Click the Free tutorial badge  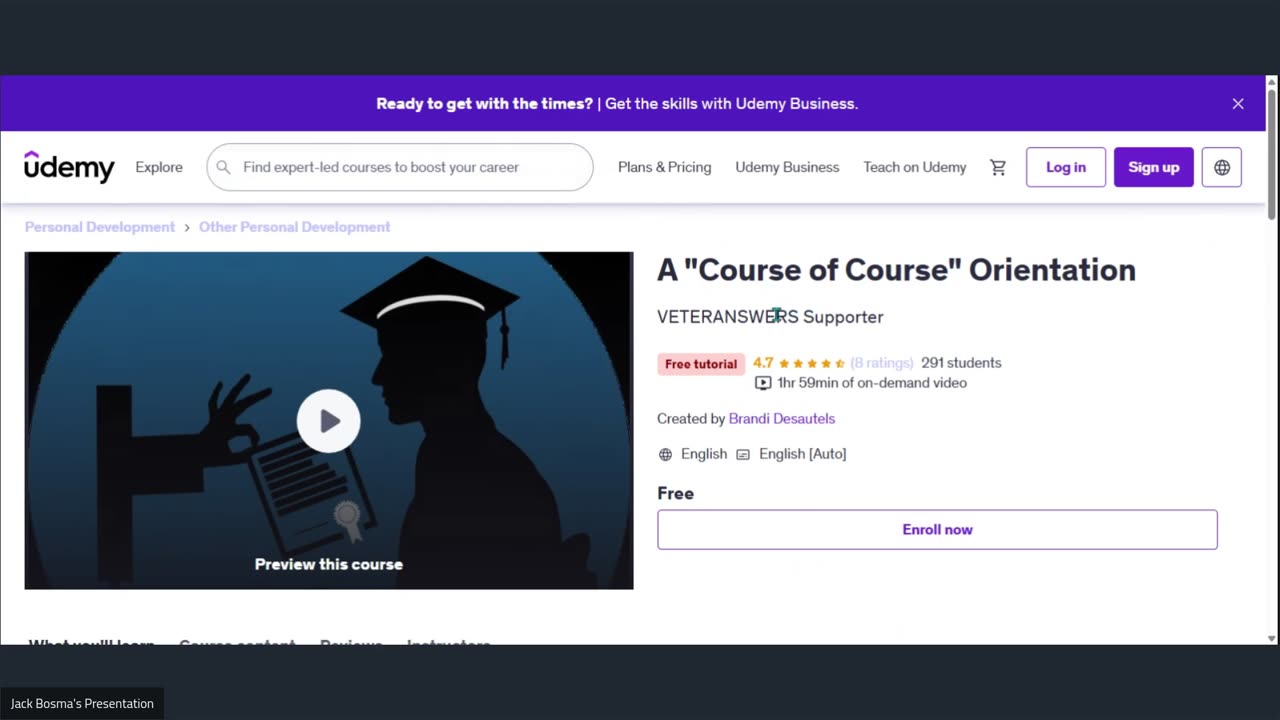(x=701, y=364)
